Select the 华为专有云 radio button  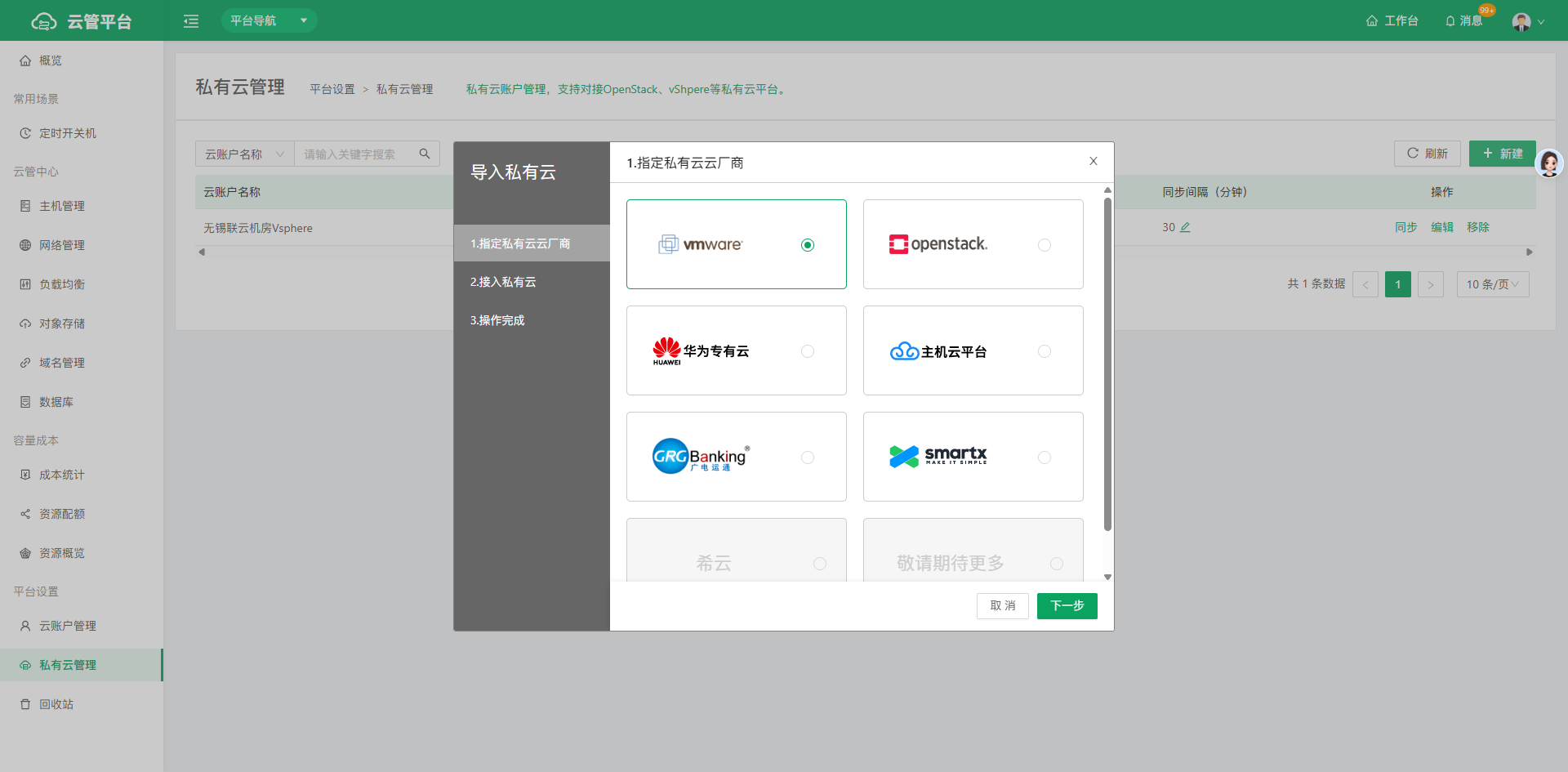pyautogui.click(x=808, y=351)
